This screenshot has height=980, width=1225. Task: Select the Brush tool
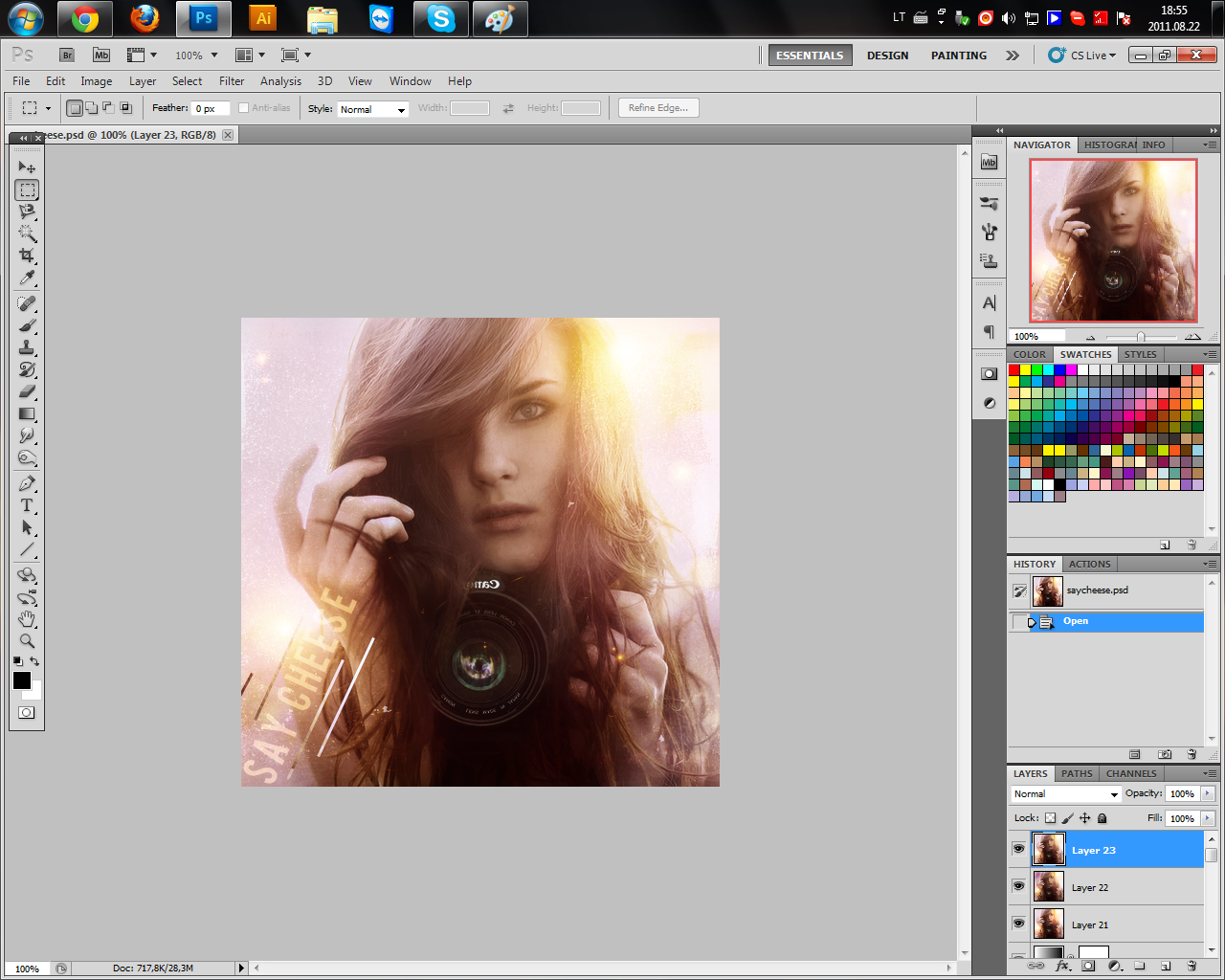pyautogui.click(x=27, y=325)
